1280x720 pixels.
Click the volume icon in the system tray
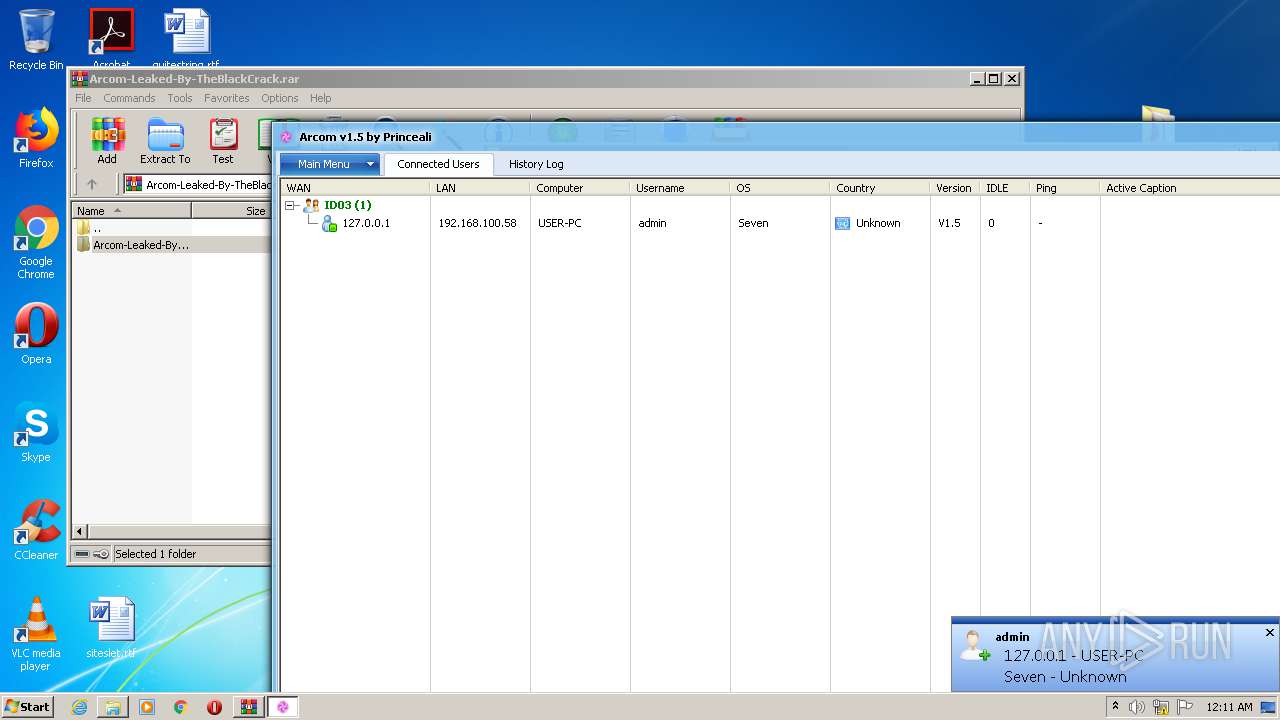click(x=1137, y=707)
